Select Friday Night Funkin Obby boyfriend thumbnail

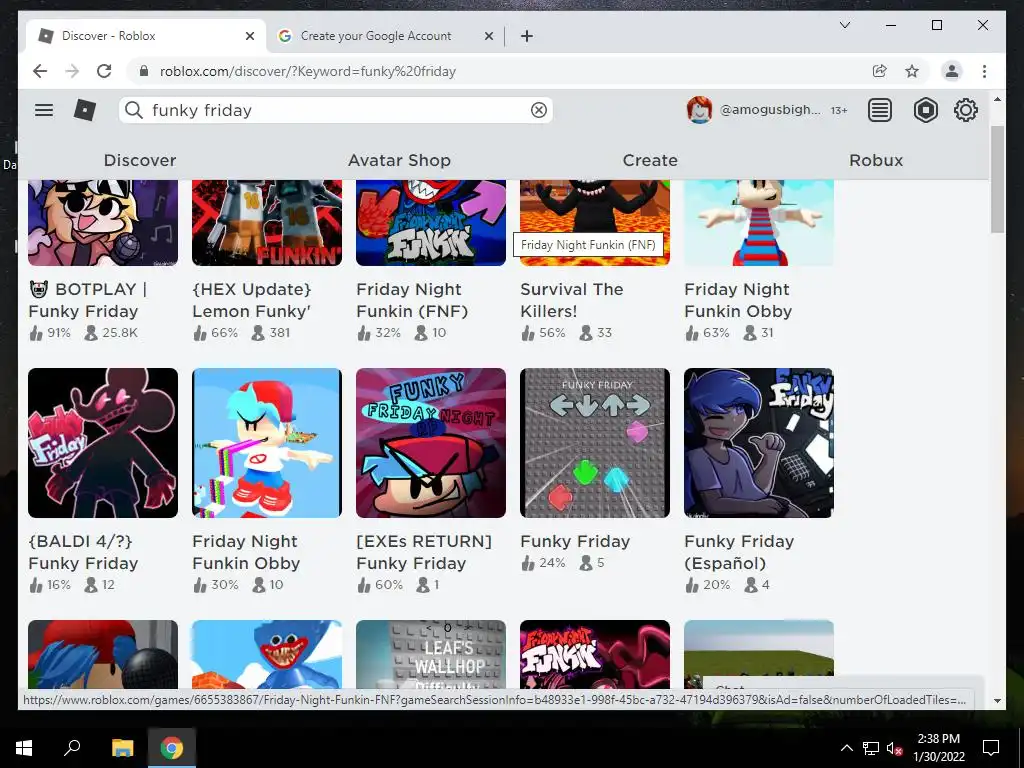coord(266,443)
